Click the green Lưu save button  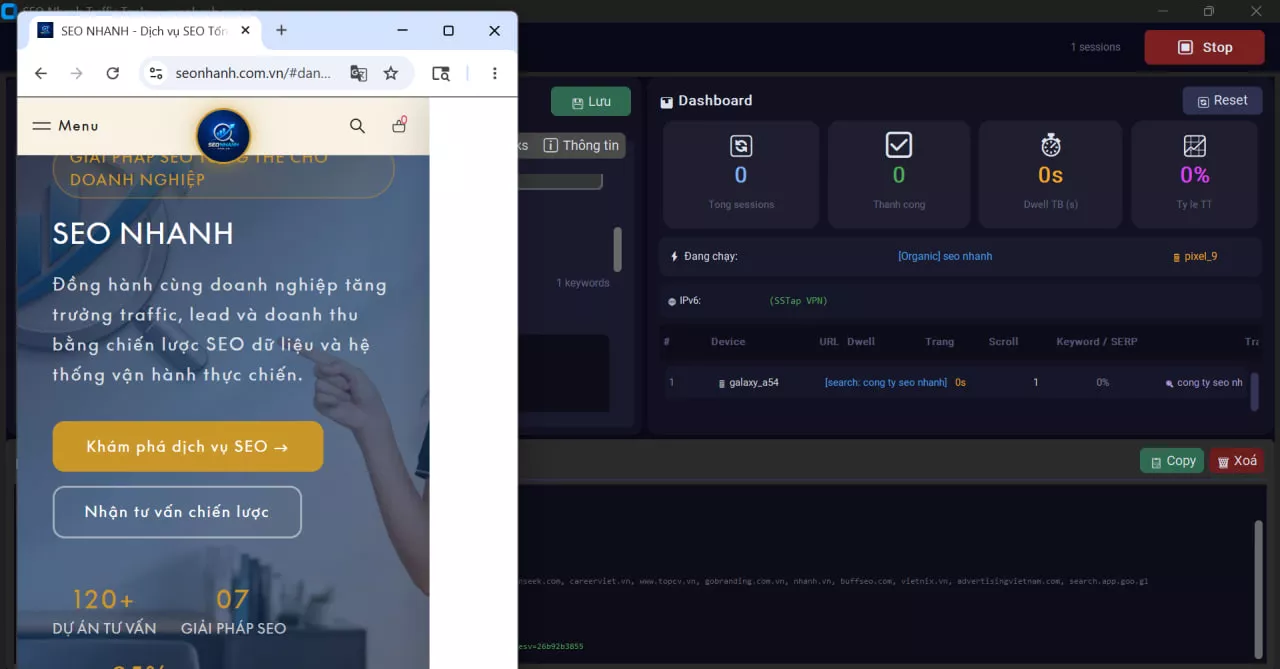tap(591, 102)
